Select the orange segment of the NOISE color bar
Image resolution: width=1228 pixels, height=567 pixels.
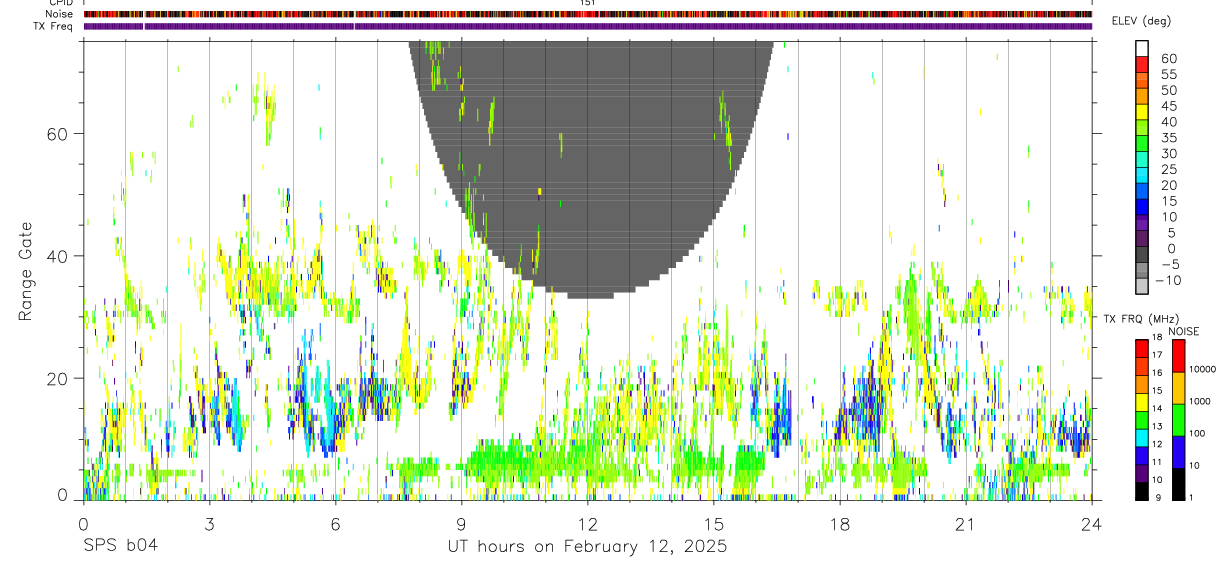click(1179, 388)
